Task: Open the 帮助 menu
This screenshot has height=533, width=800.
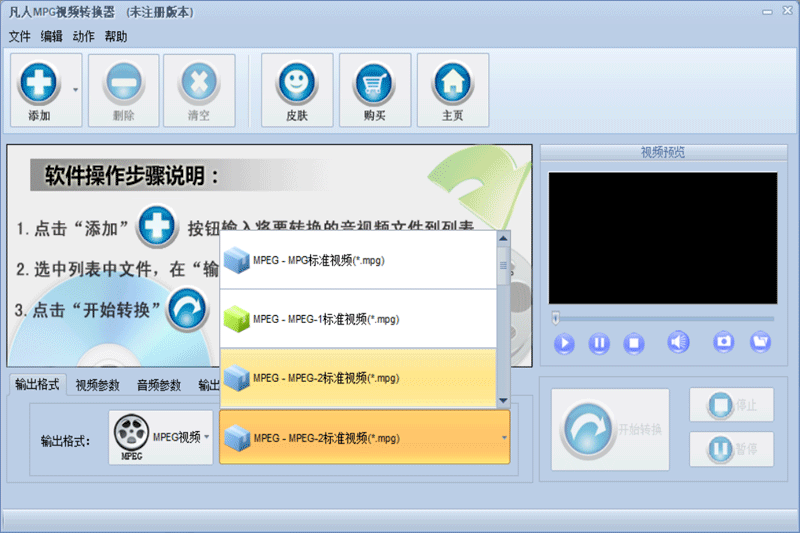Action: 116,36
